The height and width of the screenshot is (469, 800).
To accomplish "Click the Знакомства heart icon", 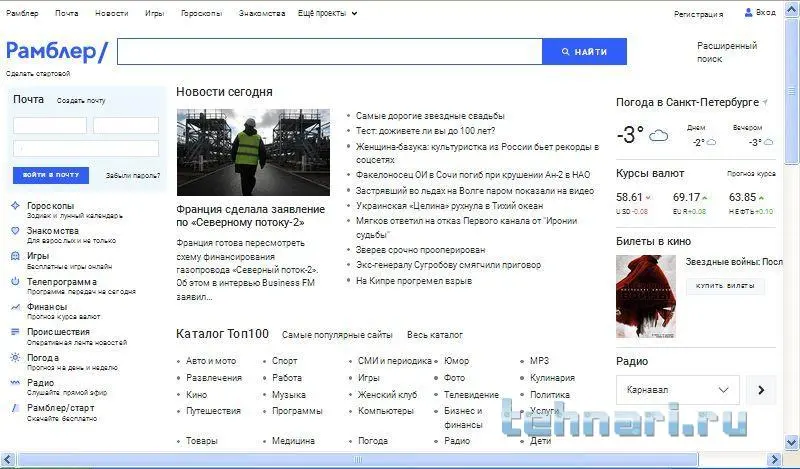I will point(15,231).
